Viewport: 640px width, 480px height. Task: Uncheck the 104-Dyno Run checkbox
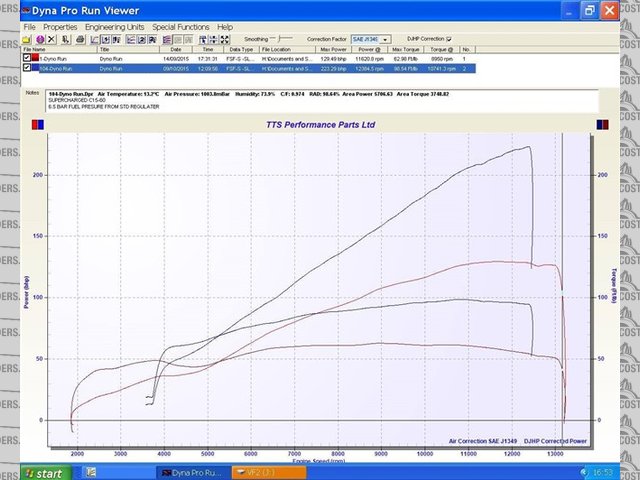click(27, 68)
